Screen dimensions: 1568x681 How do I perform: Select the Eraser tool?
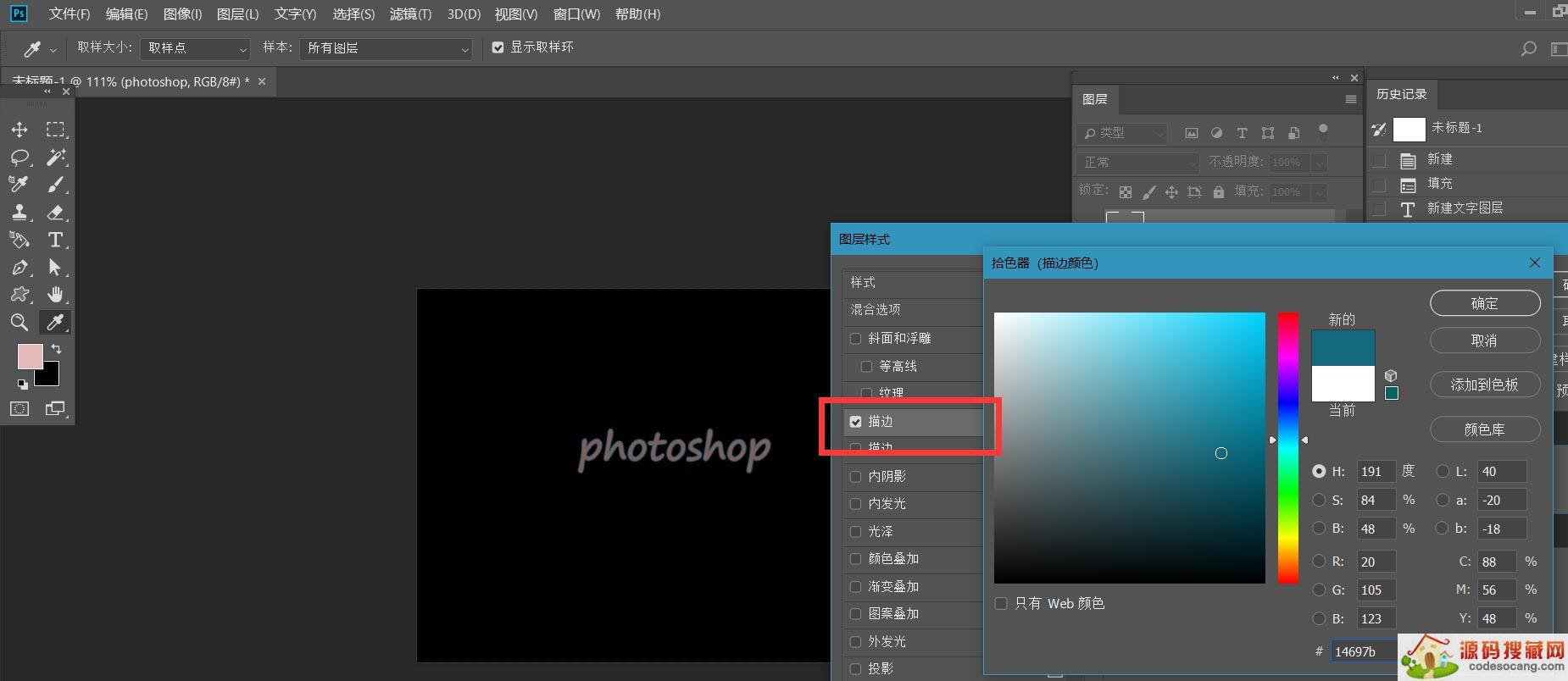[56, 212]
